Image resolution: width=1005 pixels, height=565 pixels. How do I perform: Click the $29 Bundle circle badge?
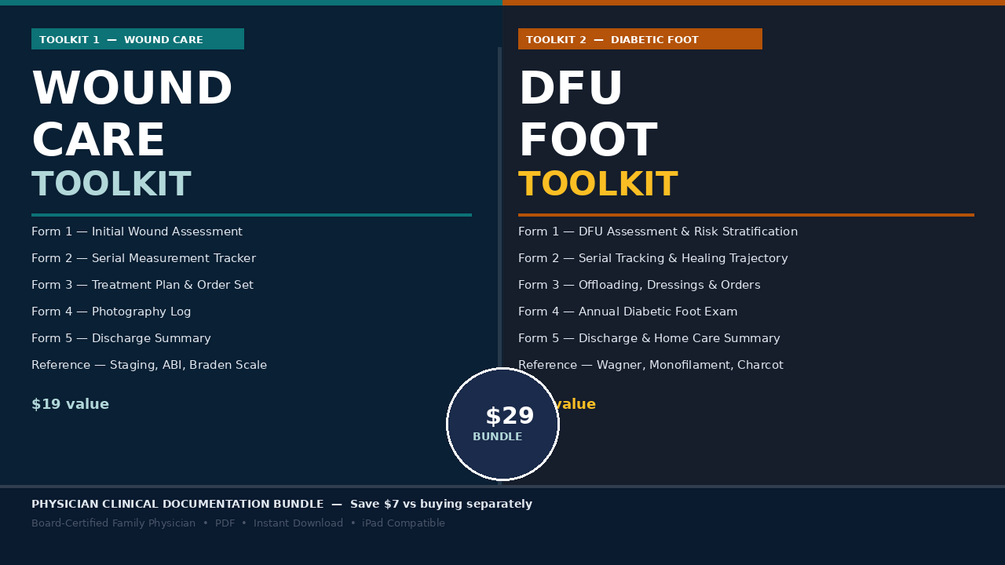[502, 424]
